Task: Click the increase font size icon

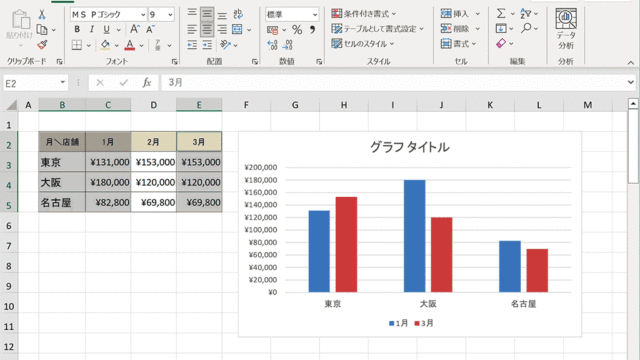Action: tap(134, 29)
